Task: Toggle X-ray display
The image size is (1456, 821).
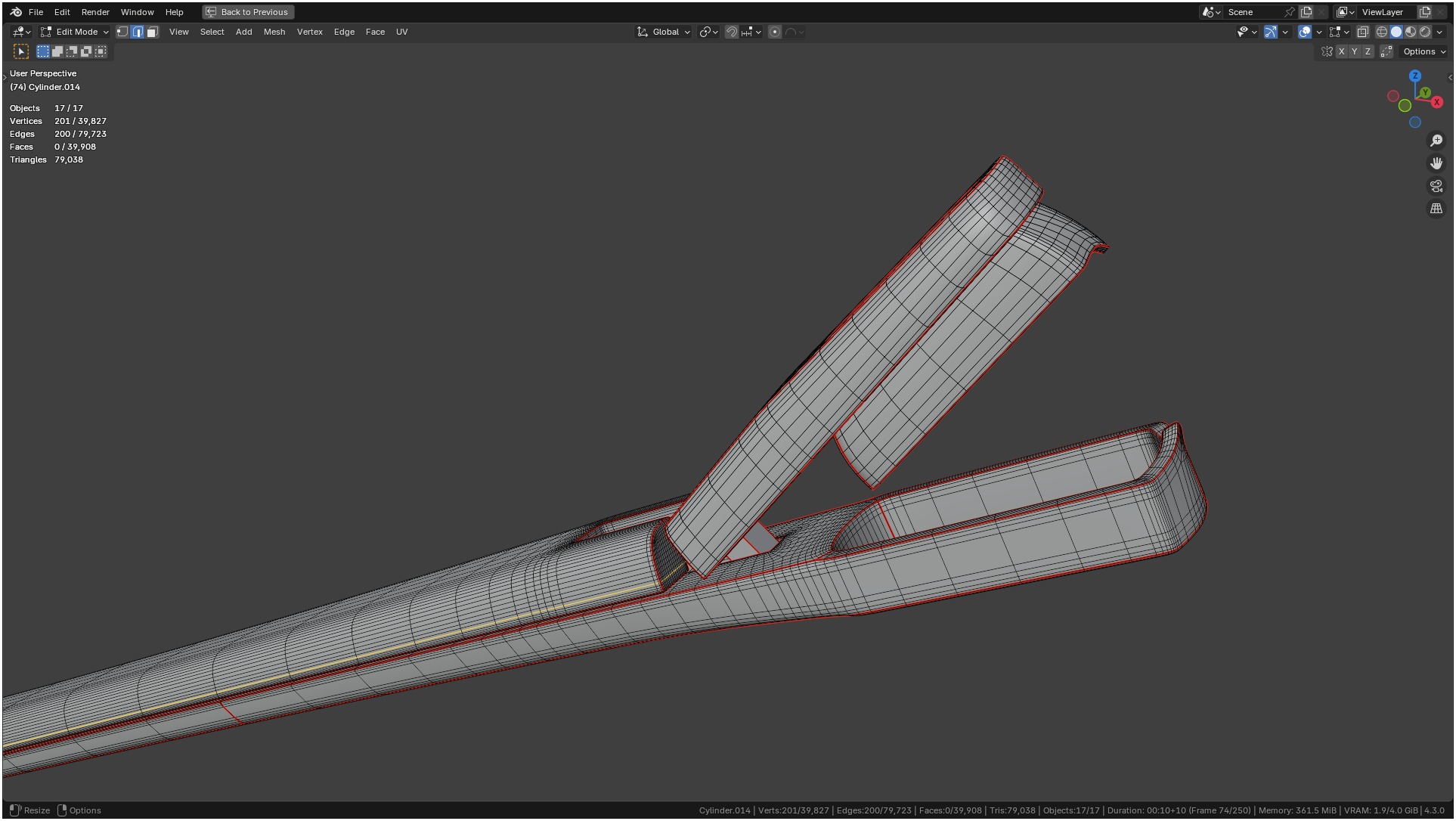Action: [x=1362, y=32]
